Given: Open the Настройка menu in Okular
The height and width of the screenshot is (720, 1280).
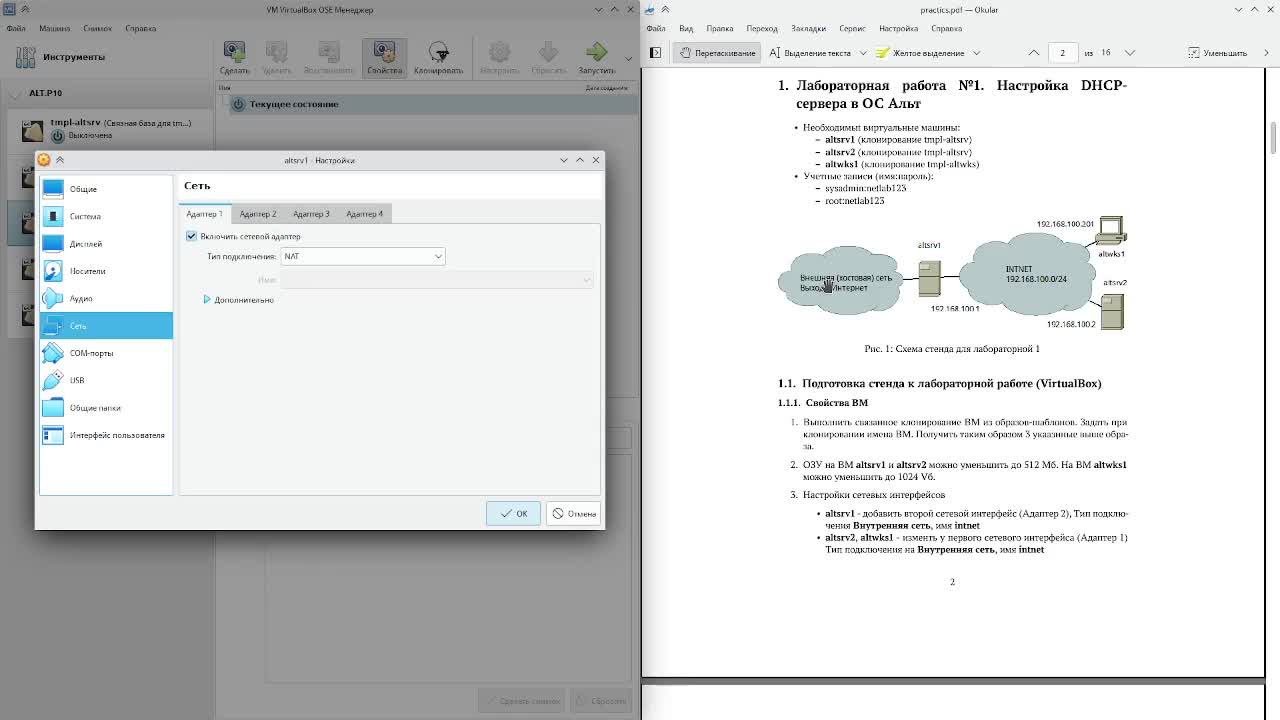Looking at the screenshot, I should [898, 29].
